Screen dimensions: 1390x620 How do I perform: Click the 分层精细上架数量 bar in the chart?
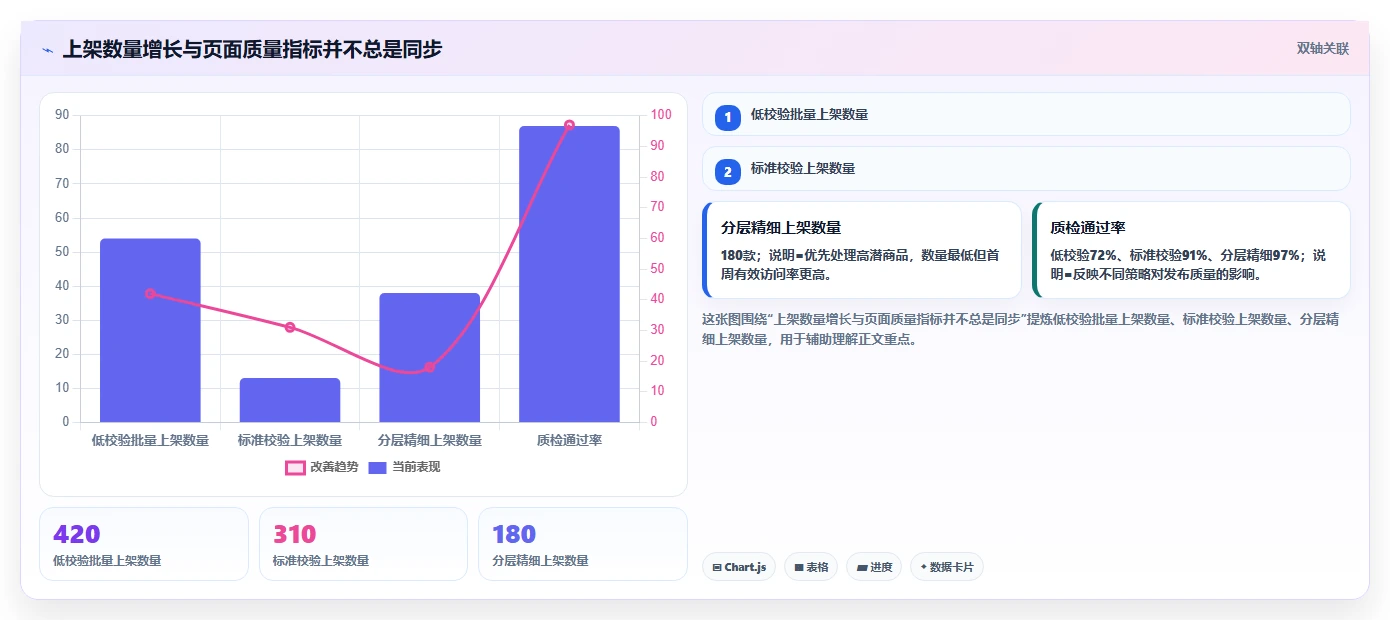point(430,357)
